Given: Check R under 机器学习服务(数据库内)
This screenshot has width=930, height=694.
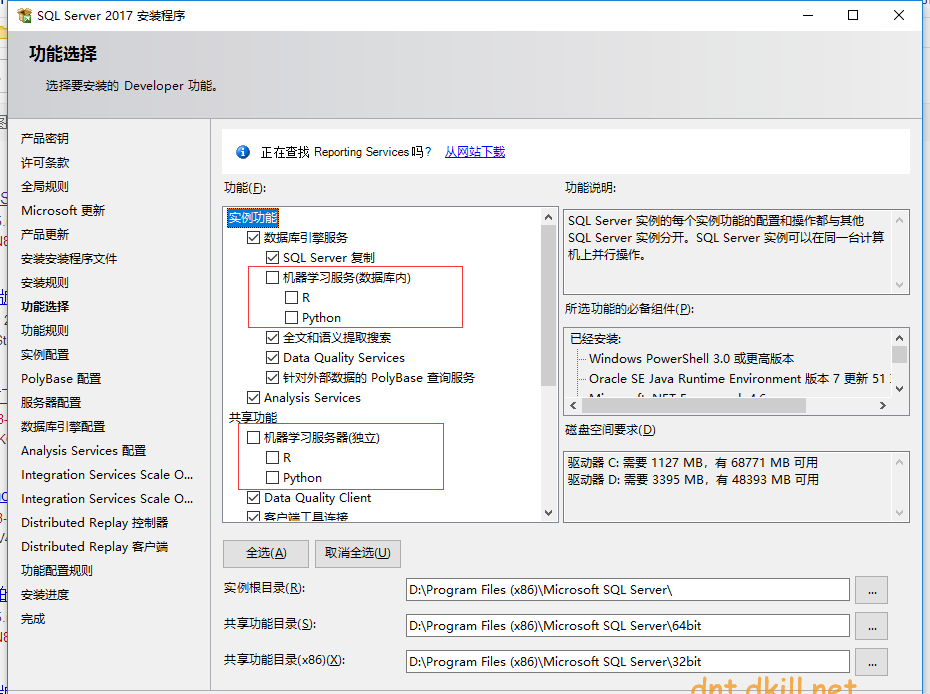Looking at the screenshot, I should pos(291,298).
